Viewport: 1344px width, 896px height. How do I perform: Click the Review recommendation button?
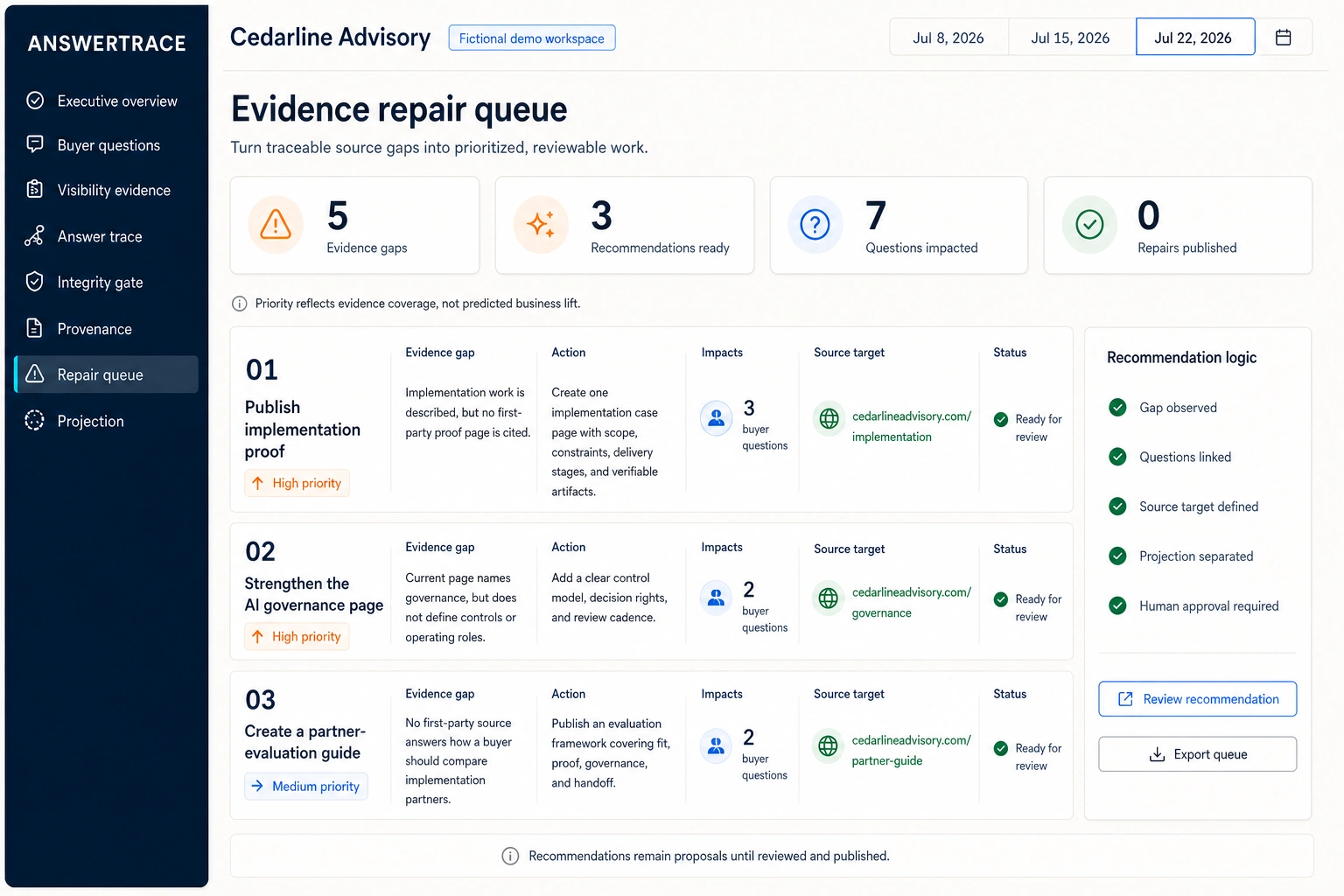[x=1197, y=699]
